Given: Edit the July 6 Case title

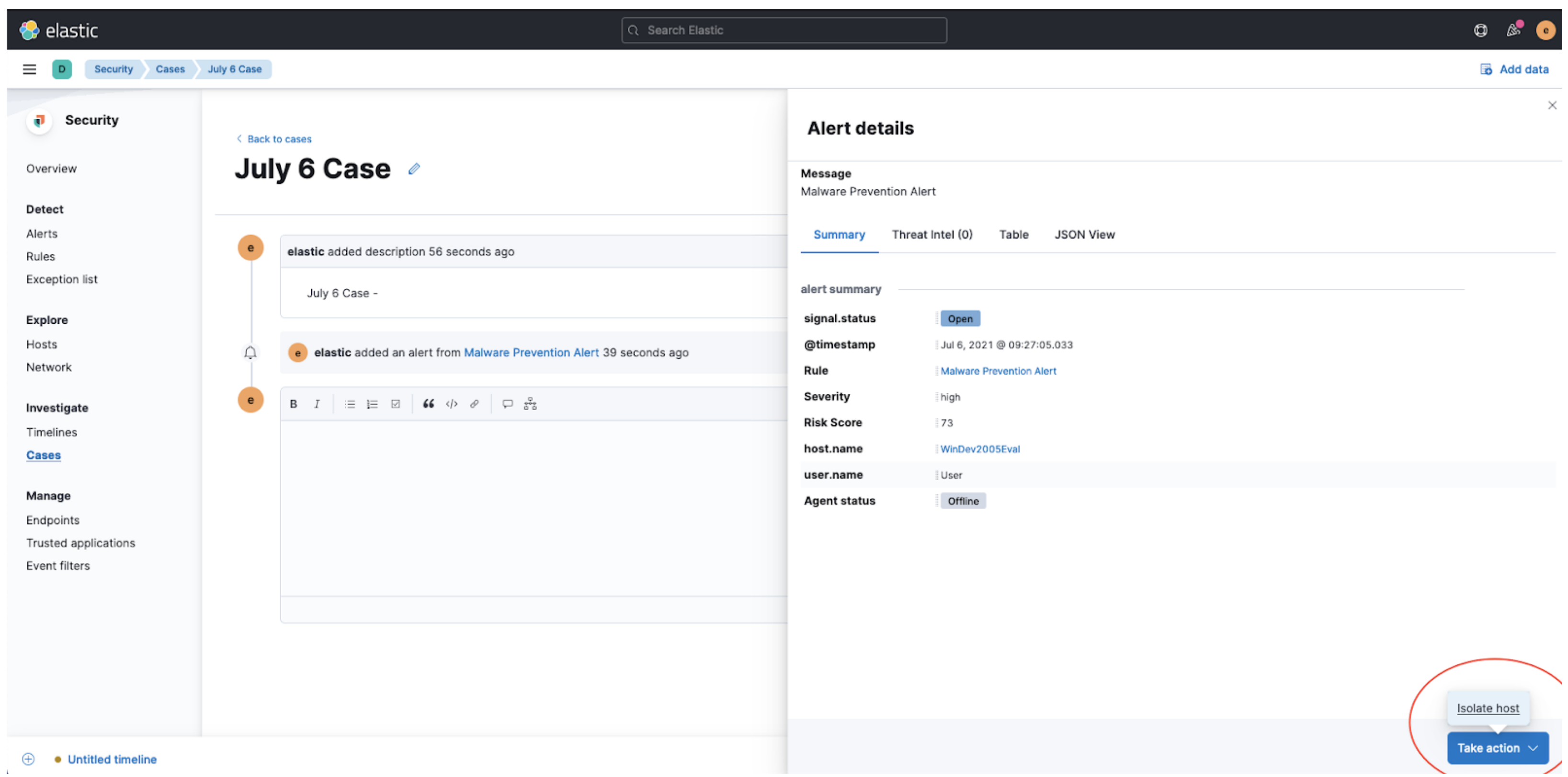Looking at the screenshot, I should (414, 169).
